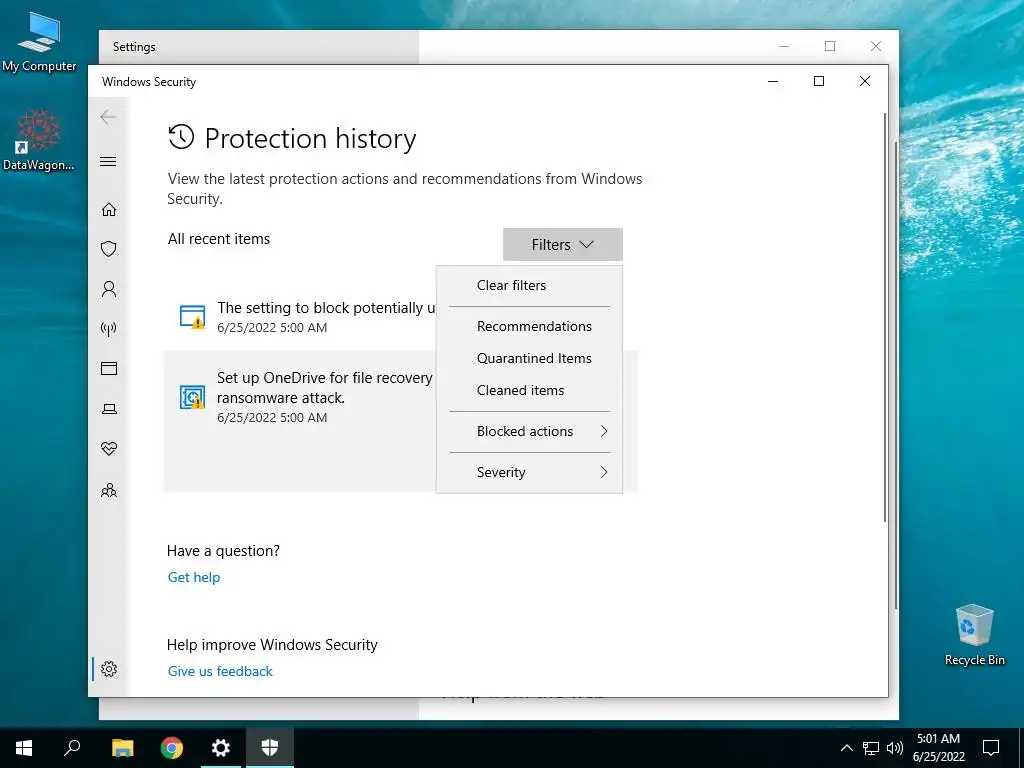Click the Protection history clock icon
This screenshot has width=1024, height=768.
pyautogui.click(x=181, y=137)
